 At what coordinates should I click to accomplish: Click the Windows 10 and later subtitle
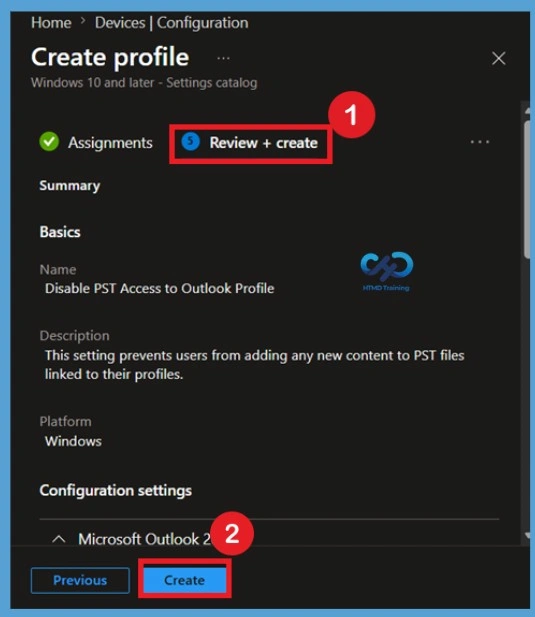144,83
